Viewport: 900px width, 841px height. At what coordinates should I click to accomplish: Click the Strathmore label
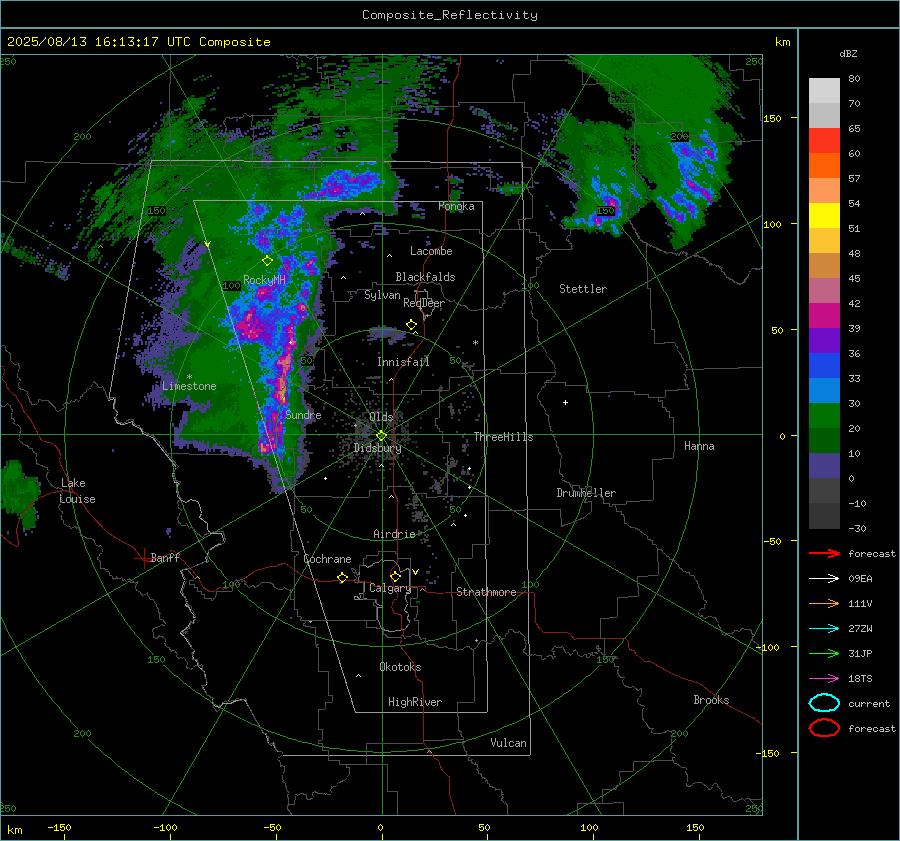[486, 592]
